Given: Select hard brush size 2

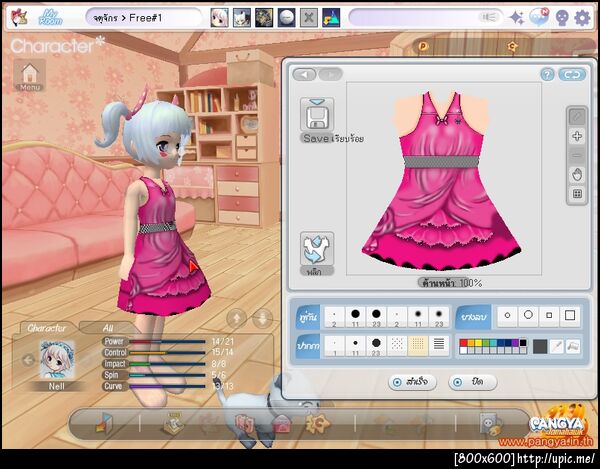Looking at the screenshot, I should pos(334,317).
